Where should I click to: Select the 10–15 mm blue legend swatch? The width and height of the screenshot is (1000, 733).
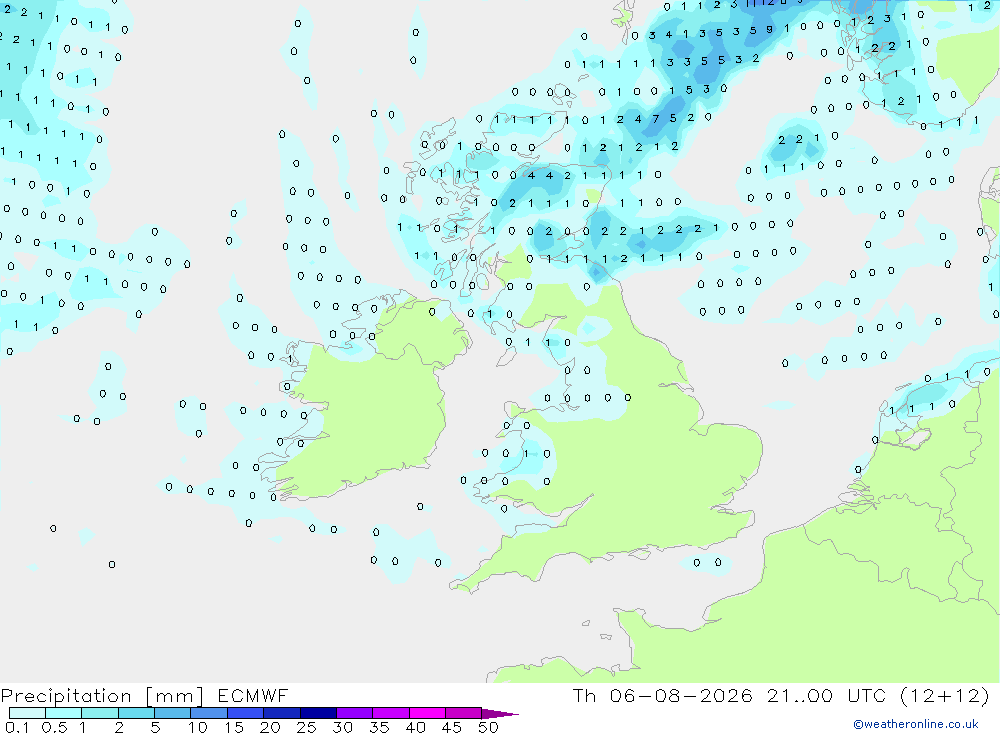tap(209, 713)
